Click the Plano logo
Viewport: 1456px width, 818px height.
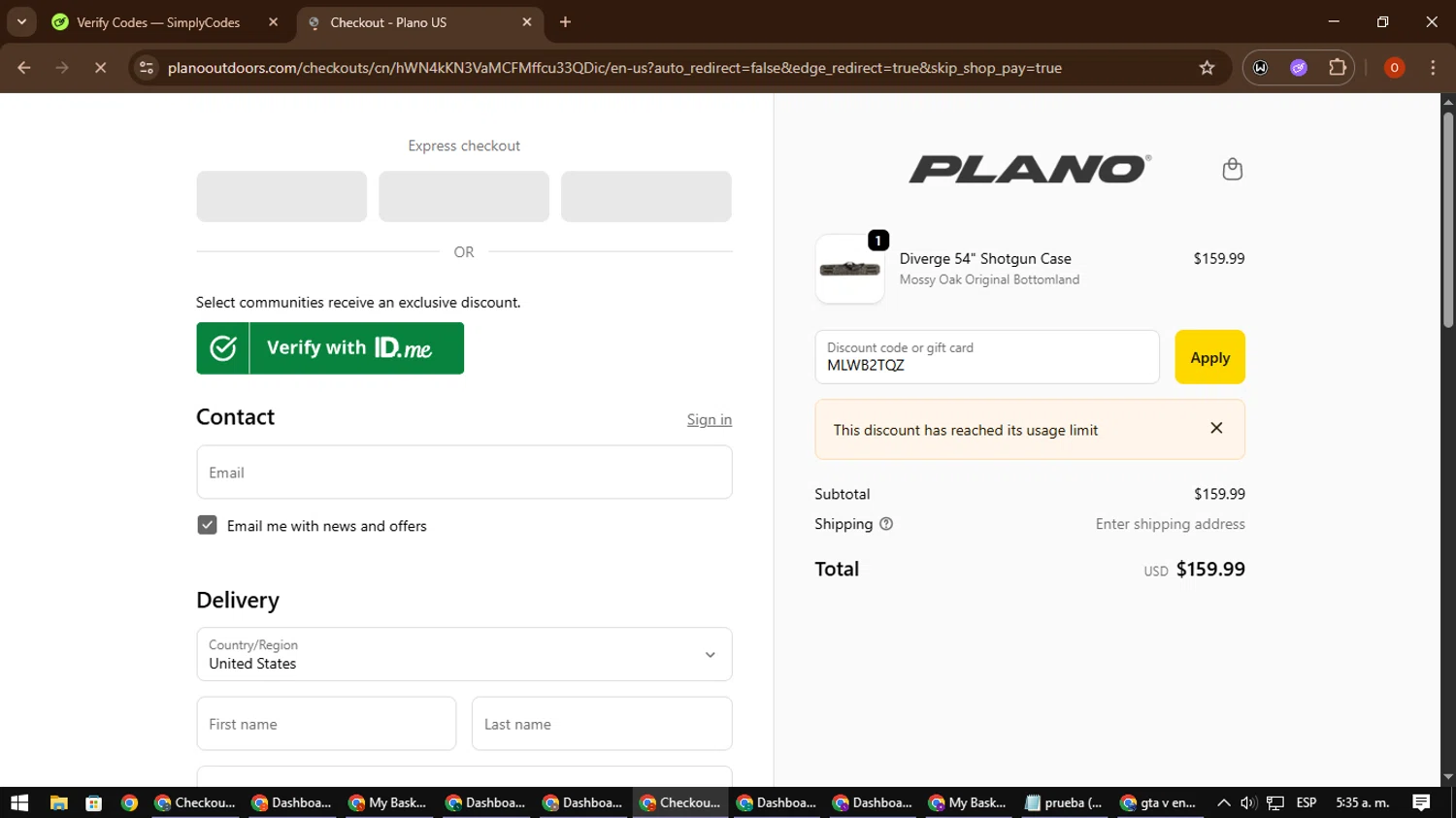tap(1030, 169)
